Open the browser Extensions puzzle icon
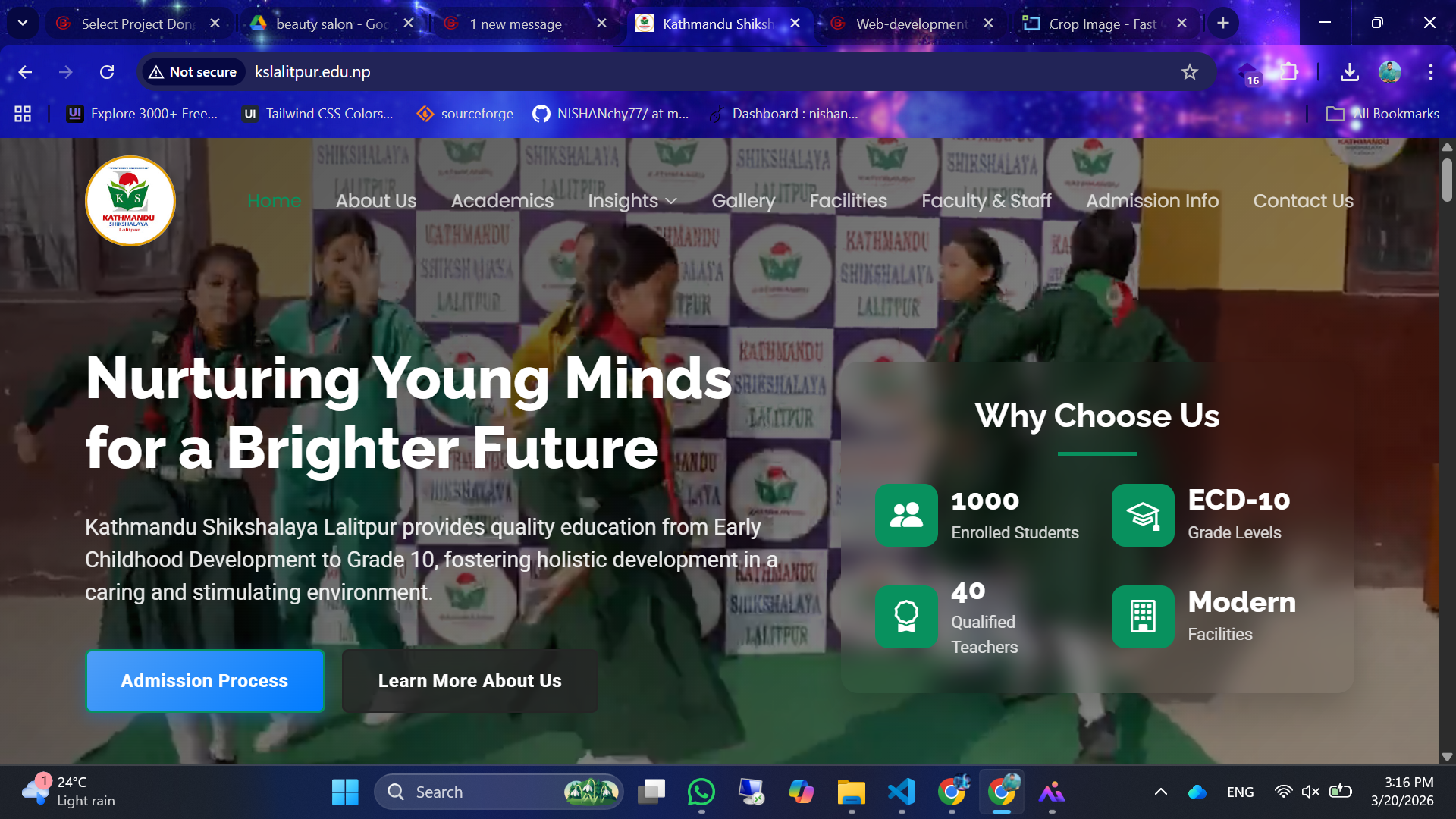The width and height of the screenshot is (1456, 819). tap(1289, 72)
